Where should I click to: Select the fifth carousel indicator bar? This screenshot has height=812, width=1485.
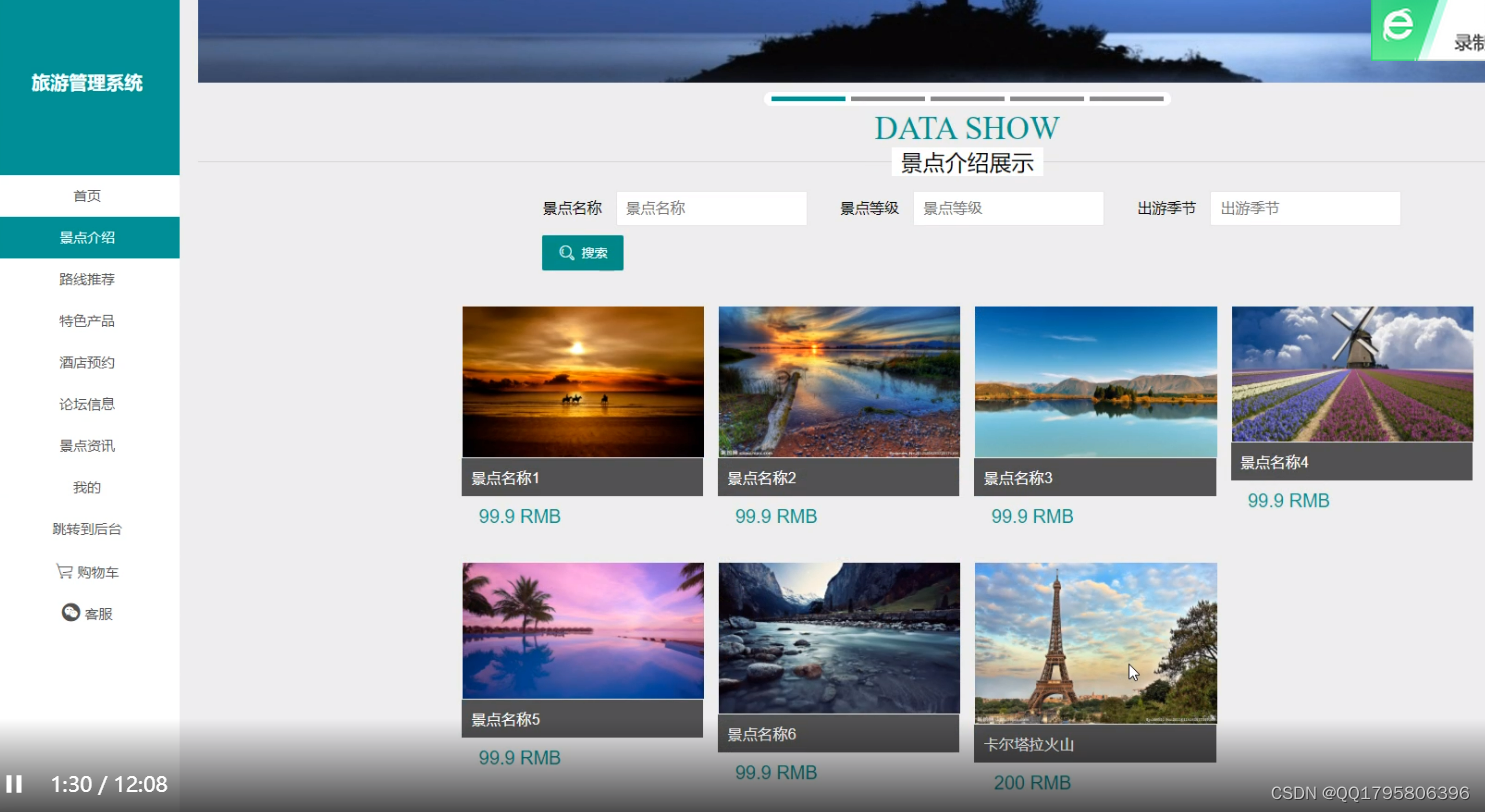click(1127, 99)
